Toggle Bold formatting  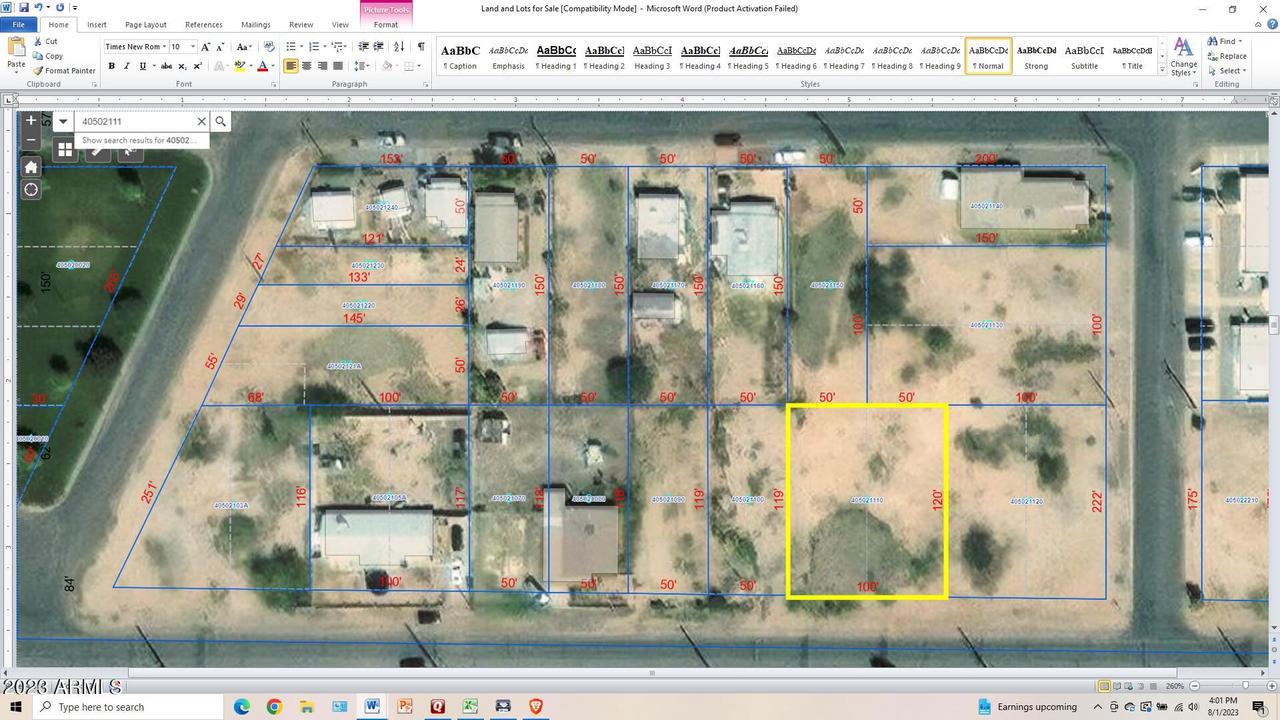(111, 66)
